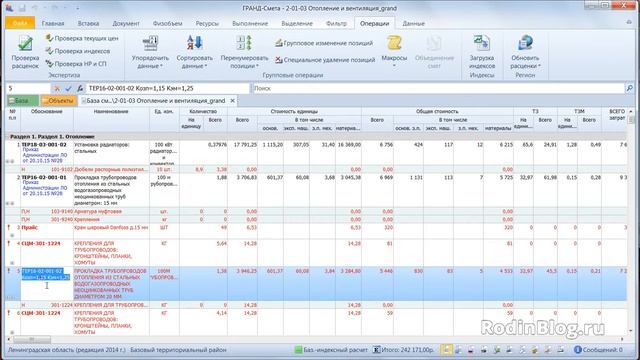The height and width of the screenshot is (360, 640).
Task: Open the Макросы dropdown
Action: coord(394,51)
